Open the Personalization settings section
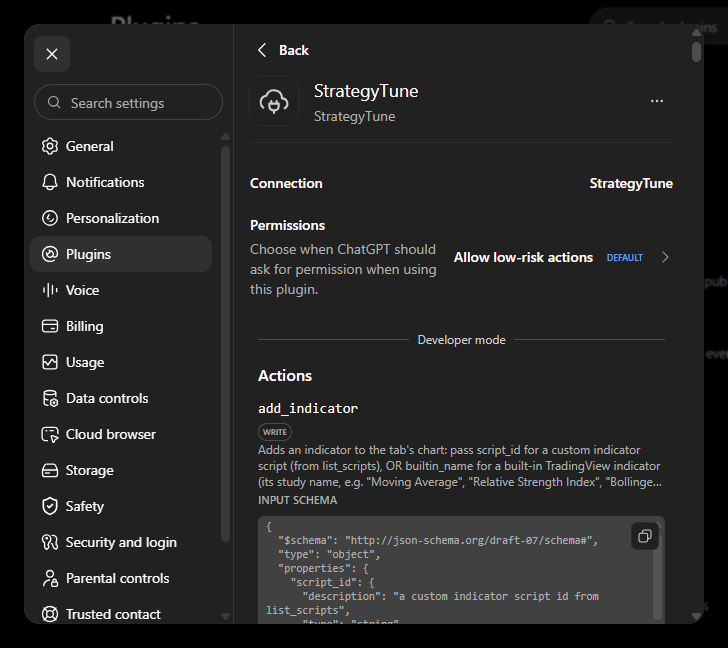This screenshot has width=728, height=648. pos(121,218)
